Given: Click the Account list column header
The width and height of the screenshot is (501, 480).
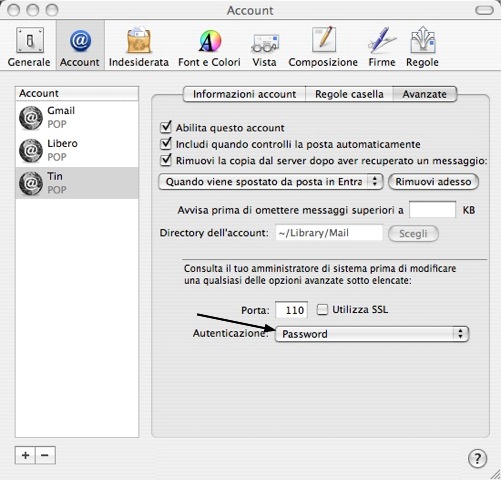Looking at the screenshot, I should (77, 93).
